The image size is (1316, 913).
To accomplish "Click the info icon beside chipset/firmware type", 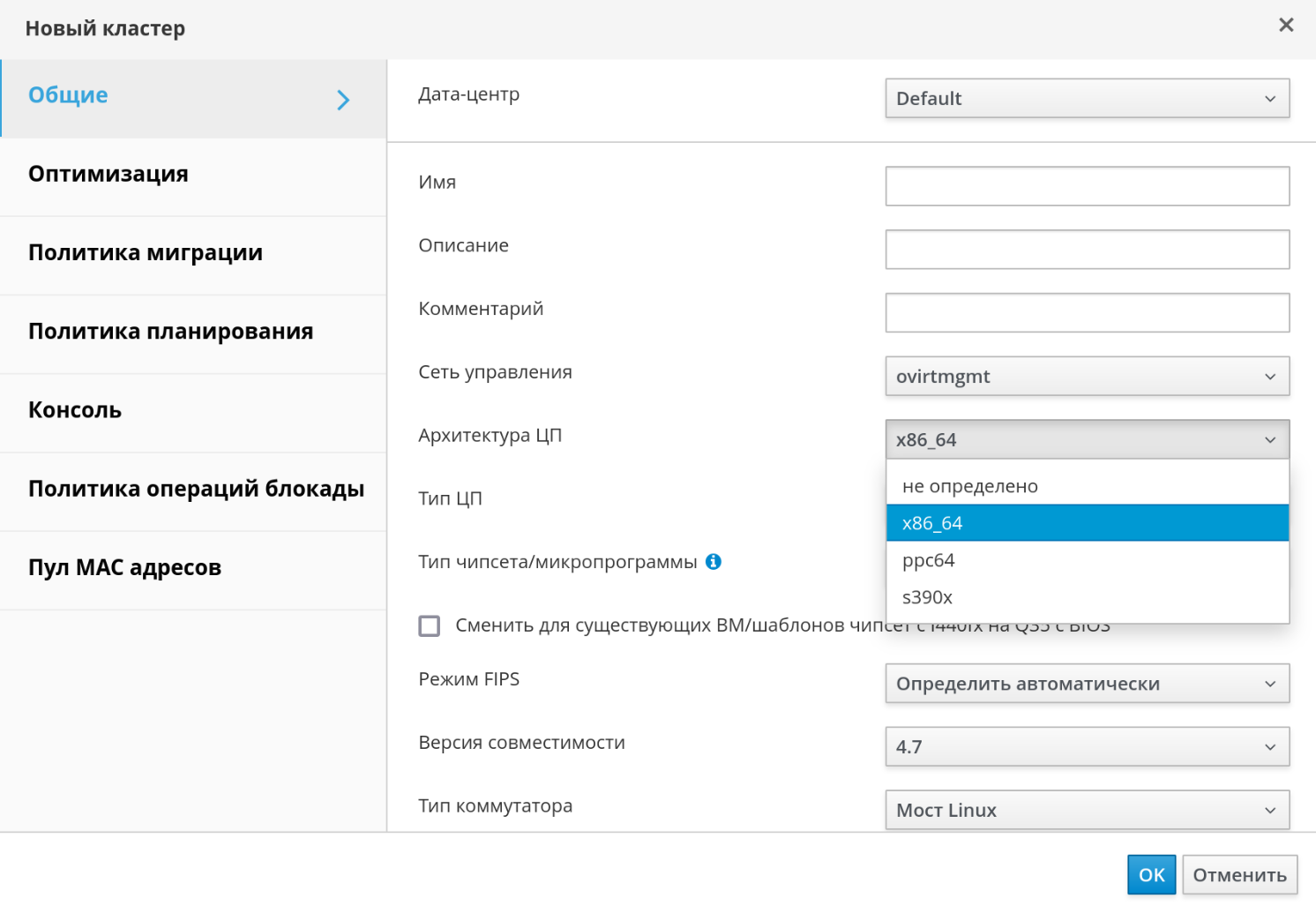I will click(714, 562).
